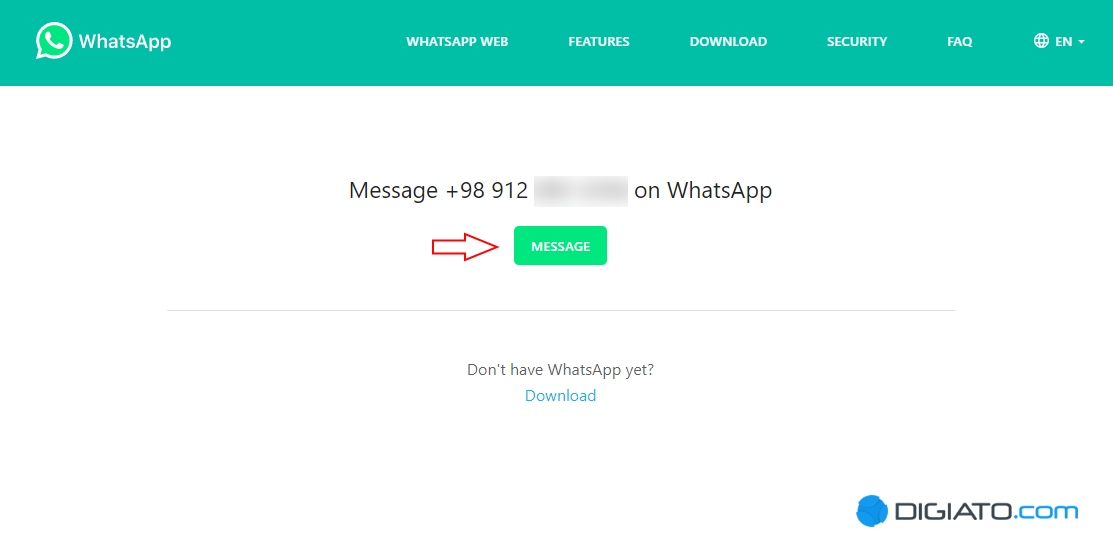Click the globe language icon
This screenshot has height=556, width=1113.
coord(1041,41)
